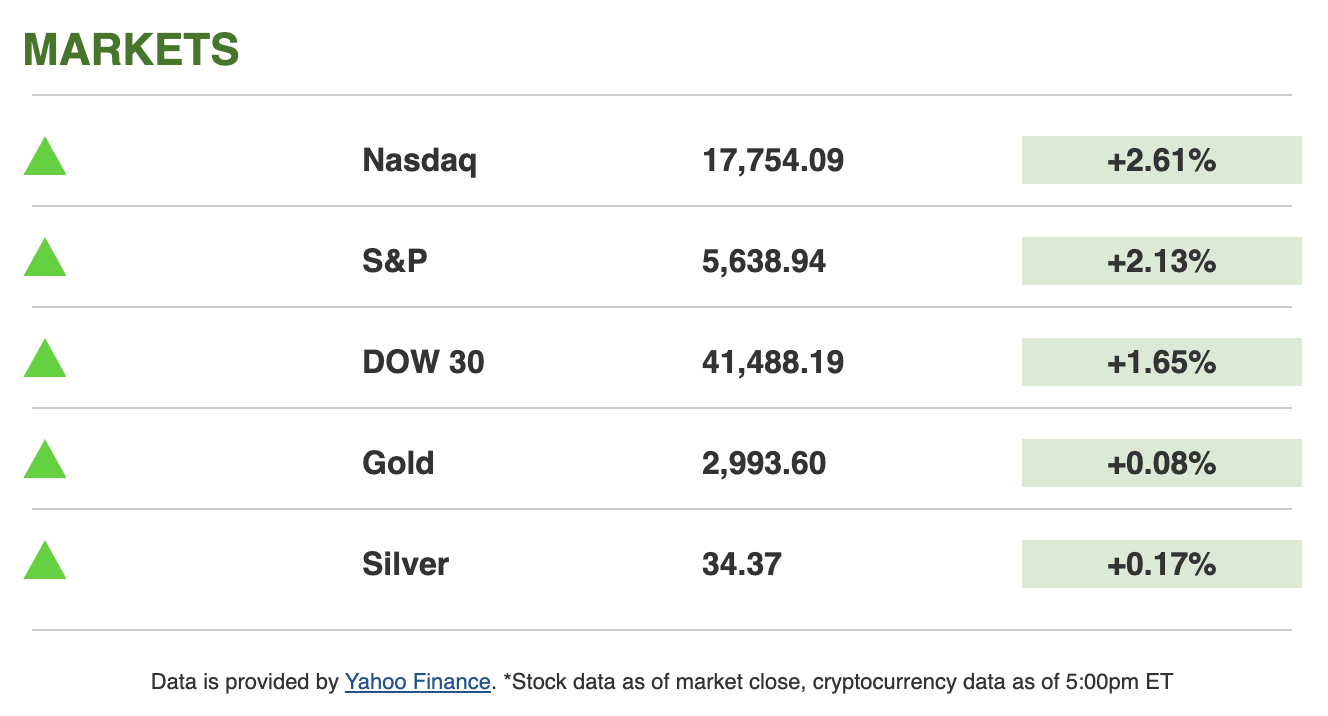Click the green up arrow beside Gold
Viewport: 1328px width, 716px height.
tap(45, 462)
